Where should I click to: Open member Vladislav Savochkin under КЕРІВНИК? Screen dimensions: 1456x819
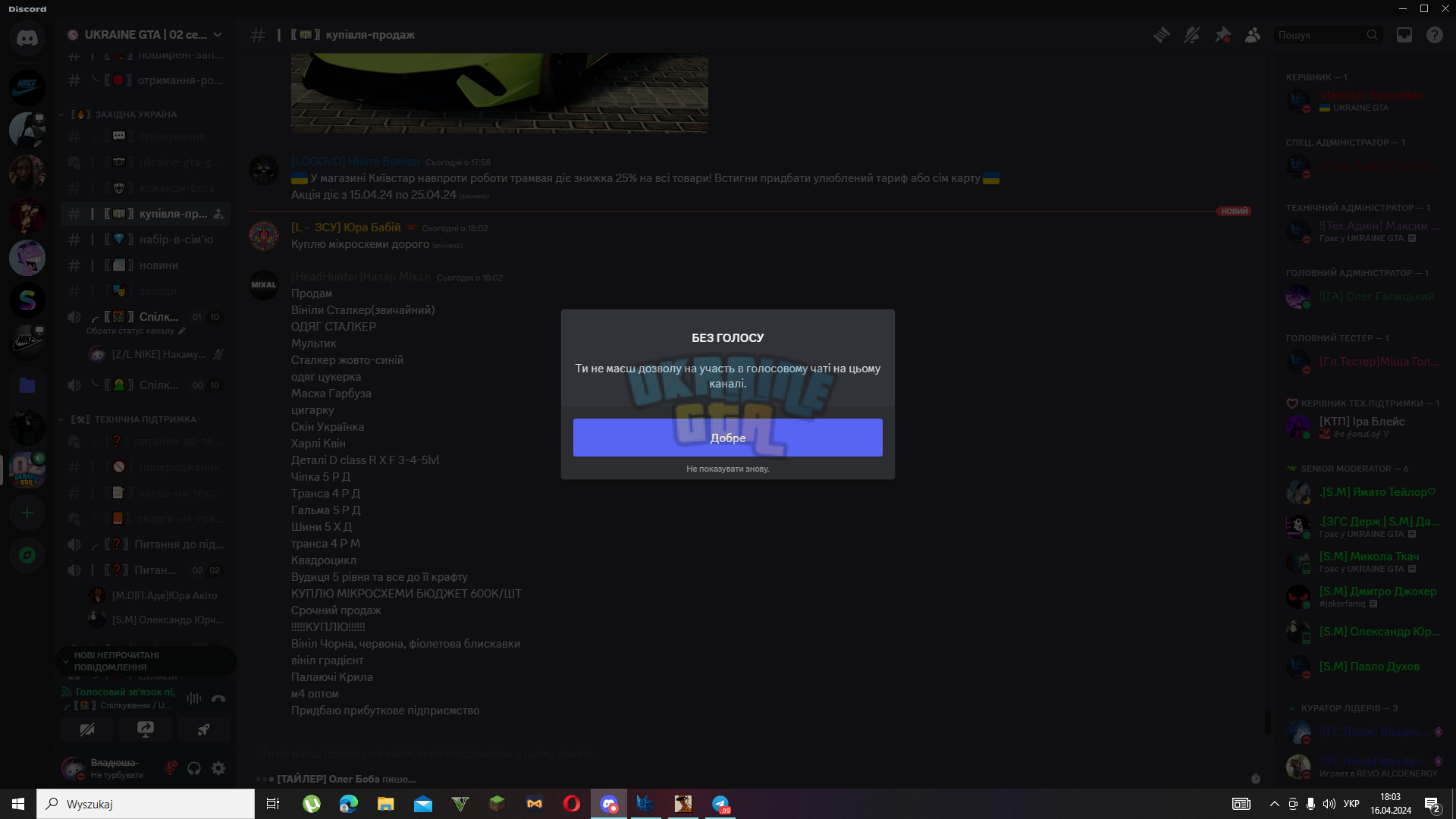pos(1362,101)
